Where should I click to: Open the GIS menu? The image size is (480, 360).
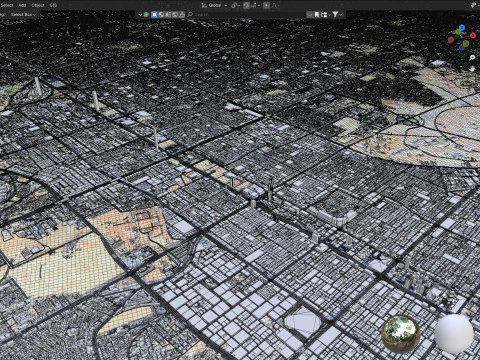(53, 5)
